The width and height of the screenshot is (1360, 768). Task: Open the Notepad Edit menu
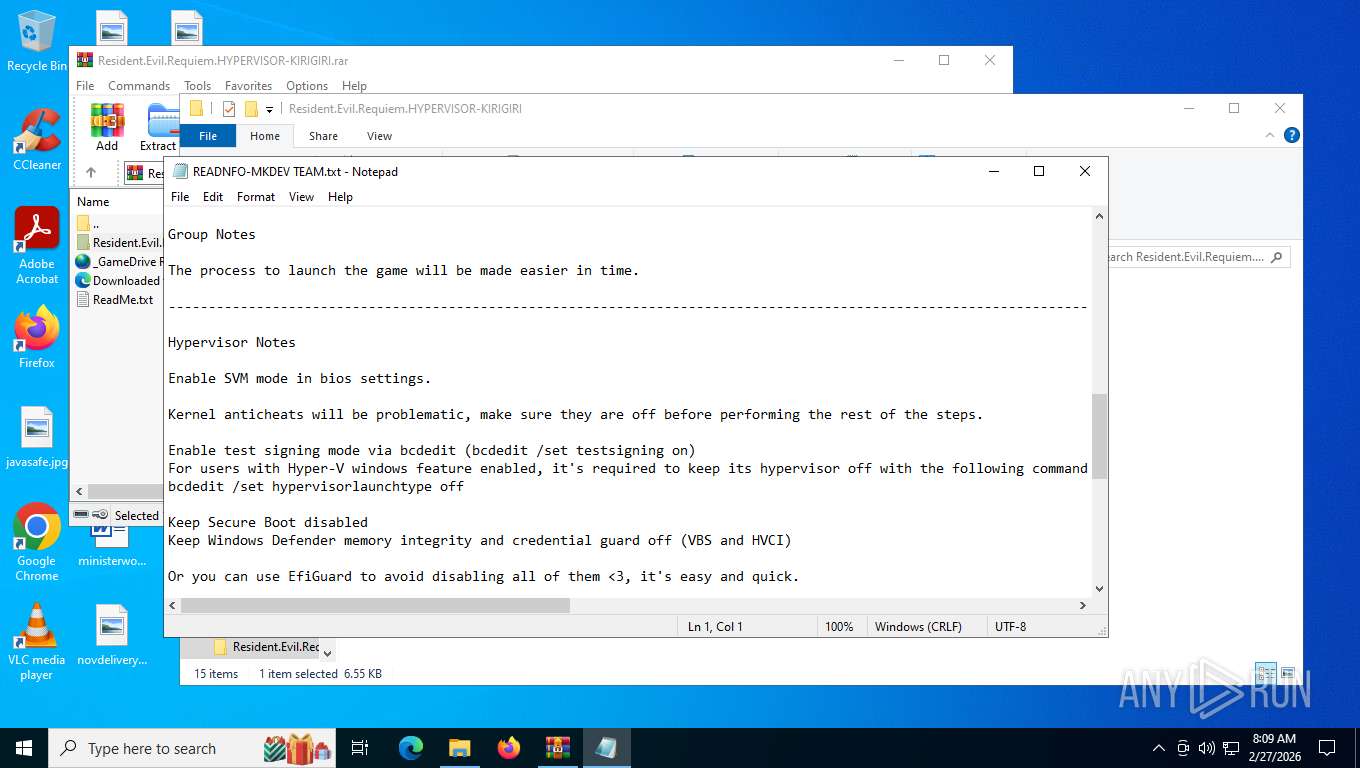pos(213,197)
